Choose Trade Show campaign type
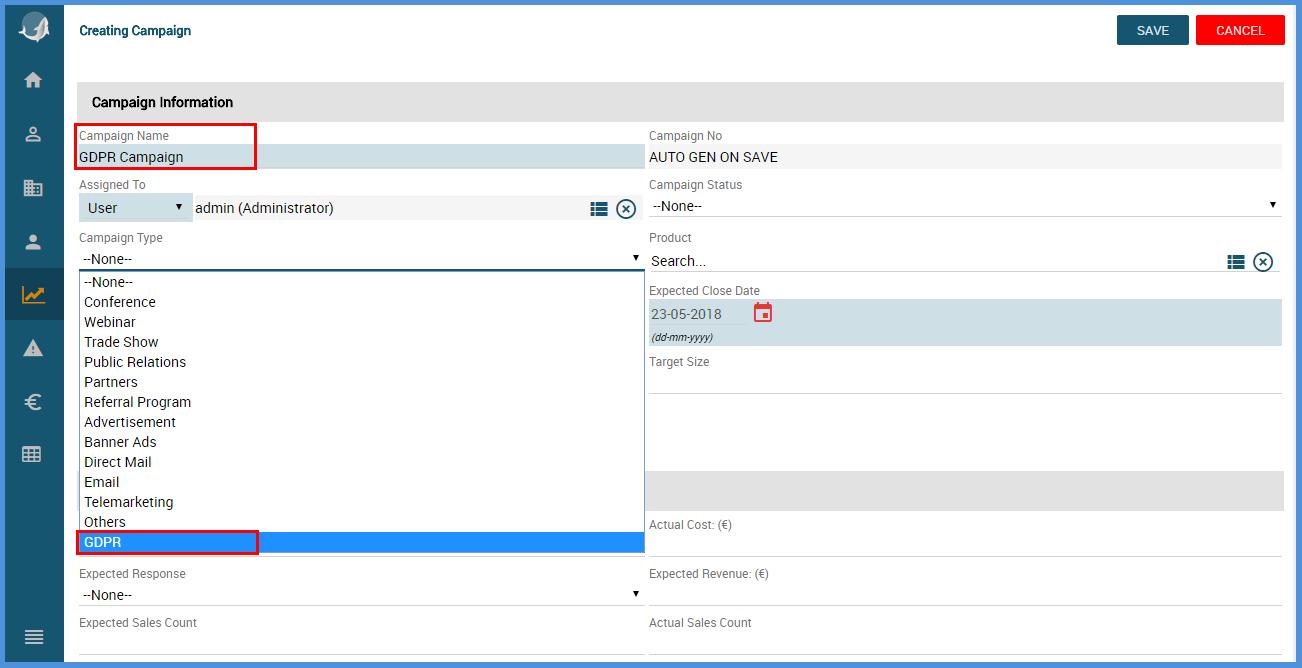Viewport: 1302px width, 668px height. coord(361,342)
